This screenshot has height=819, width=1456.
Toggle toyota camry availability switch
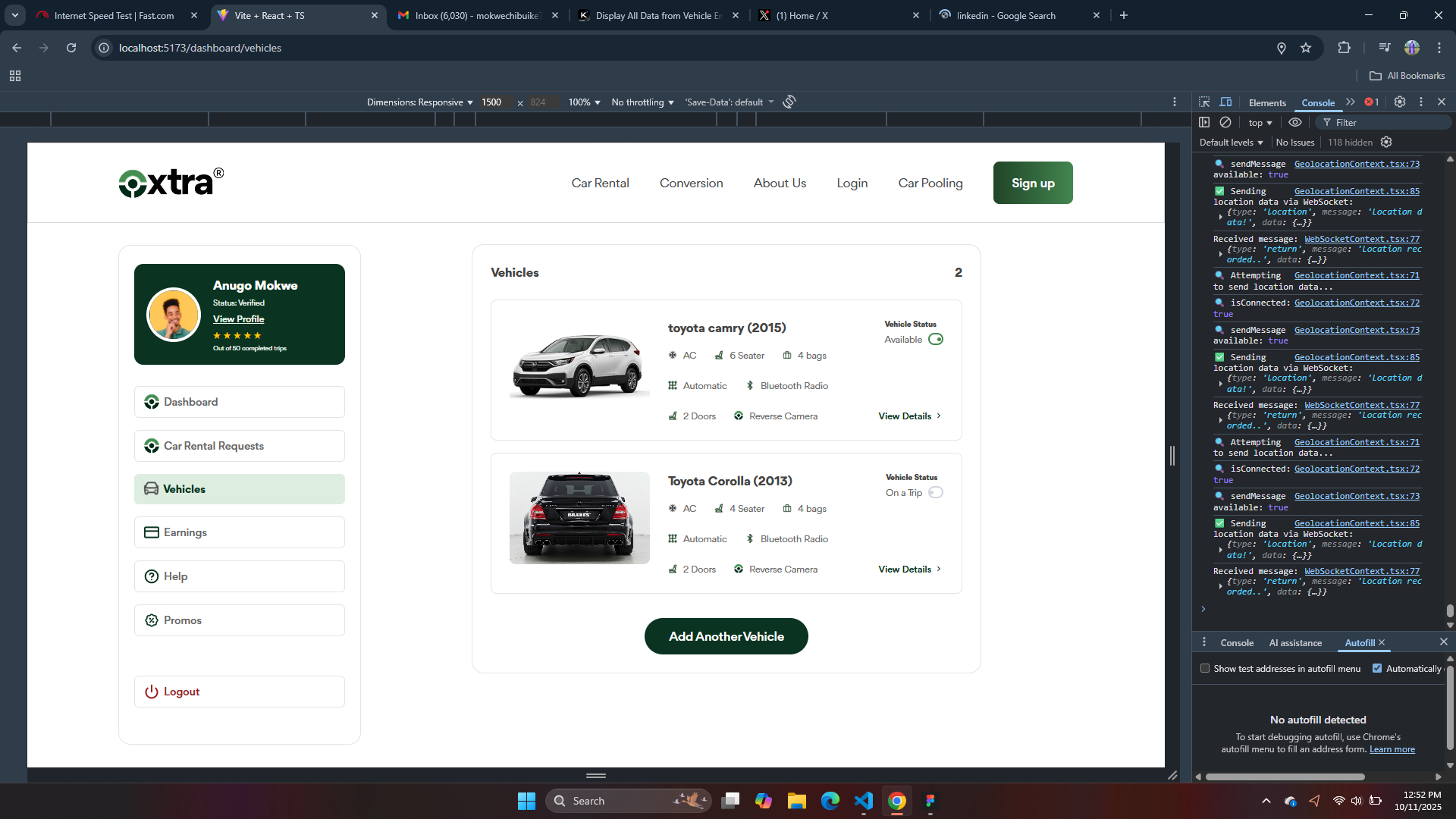(936, 339)
